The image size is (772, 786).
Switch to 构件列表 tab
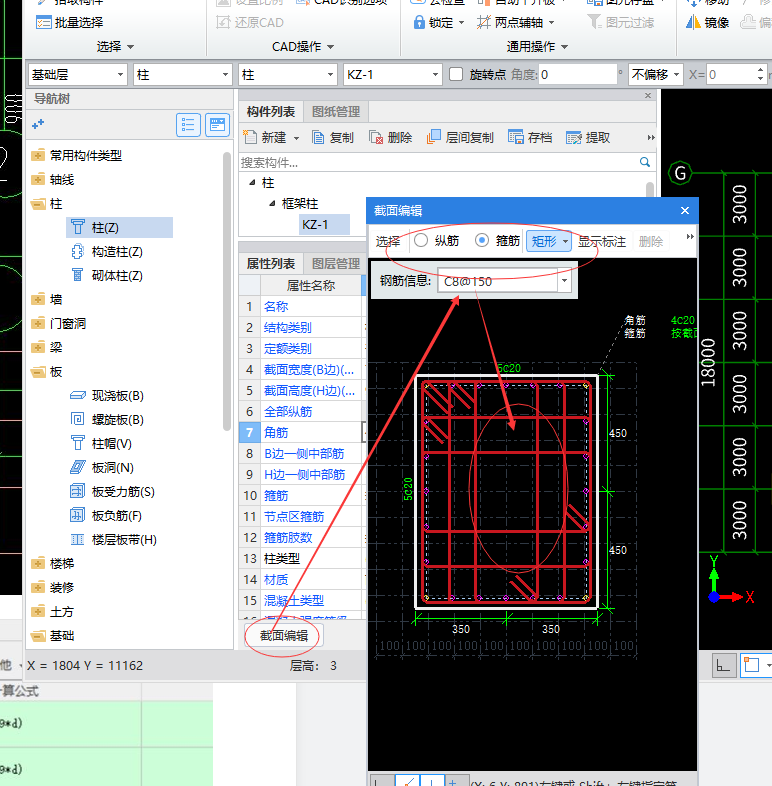pos(271,112)
